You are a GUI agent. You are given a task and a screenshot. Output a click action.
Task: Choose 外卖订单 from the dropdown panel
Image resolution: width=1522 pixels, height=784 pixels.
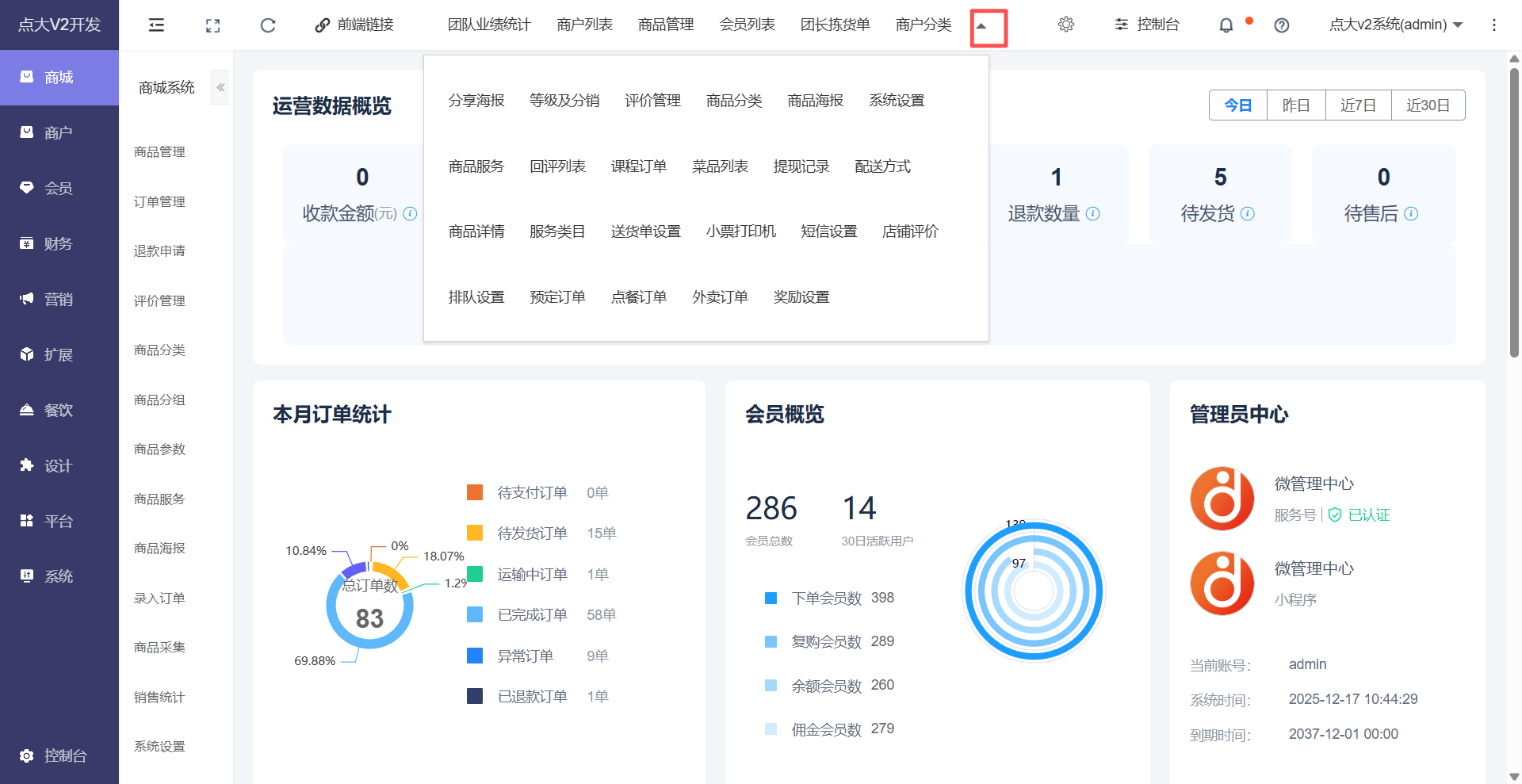720,297
